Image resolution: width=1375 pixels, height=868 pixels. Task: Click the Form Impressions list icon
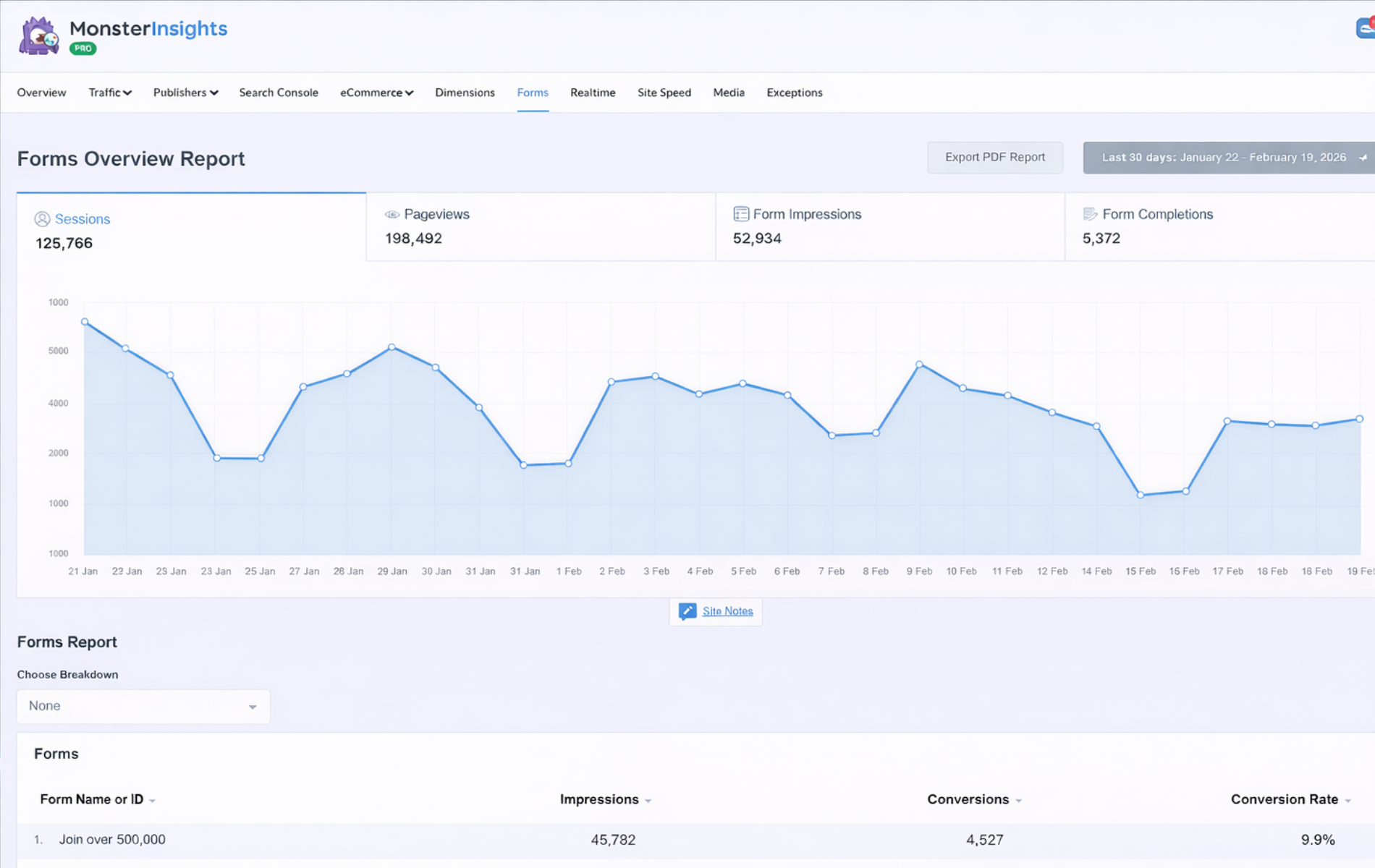(741, 214)
